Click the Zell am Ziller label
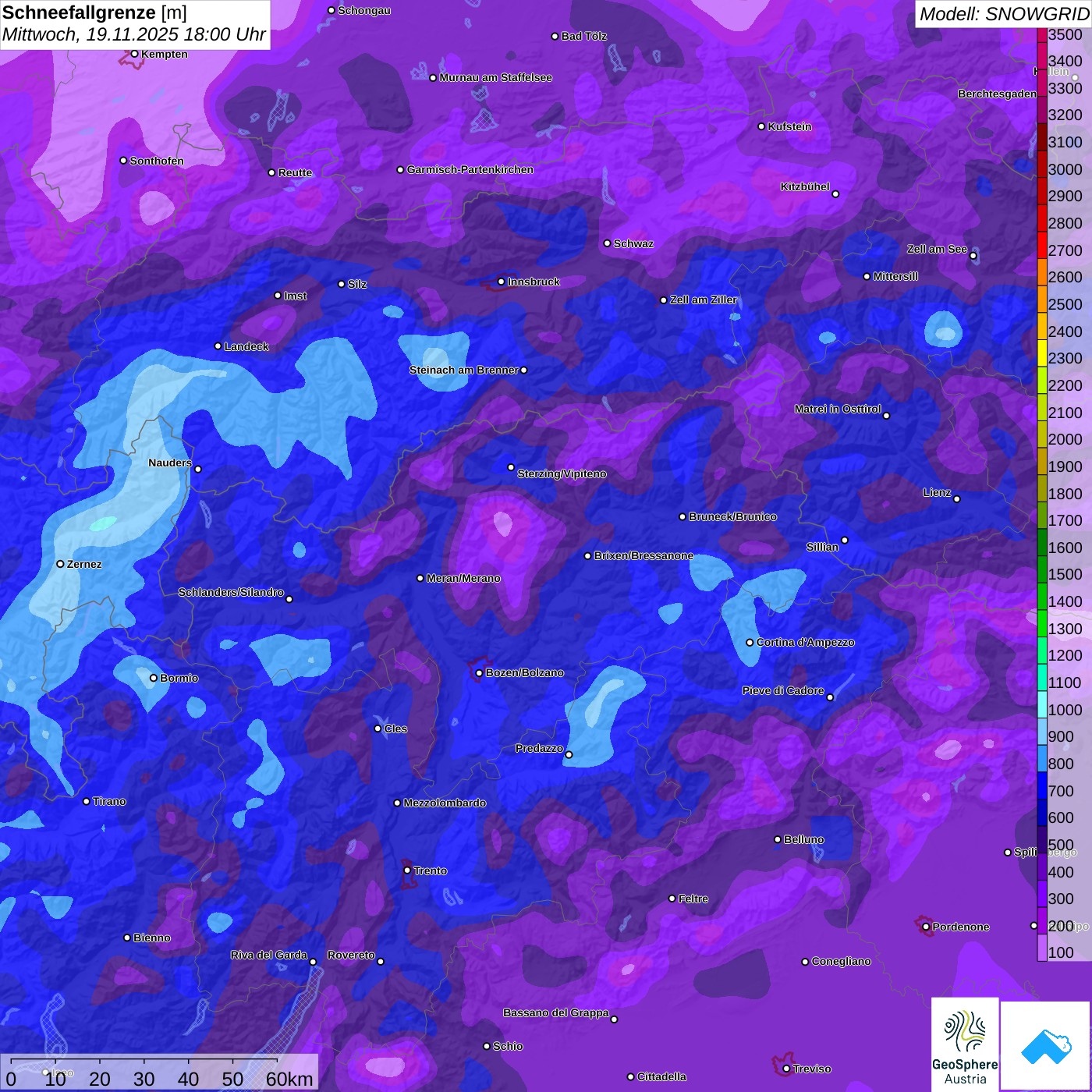Viewport: 1092px width, 1092px height. pos(704,300)
